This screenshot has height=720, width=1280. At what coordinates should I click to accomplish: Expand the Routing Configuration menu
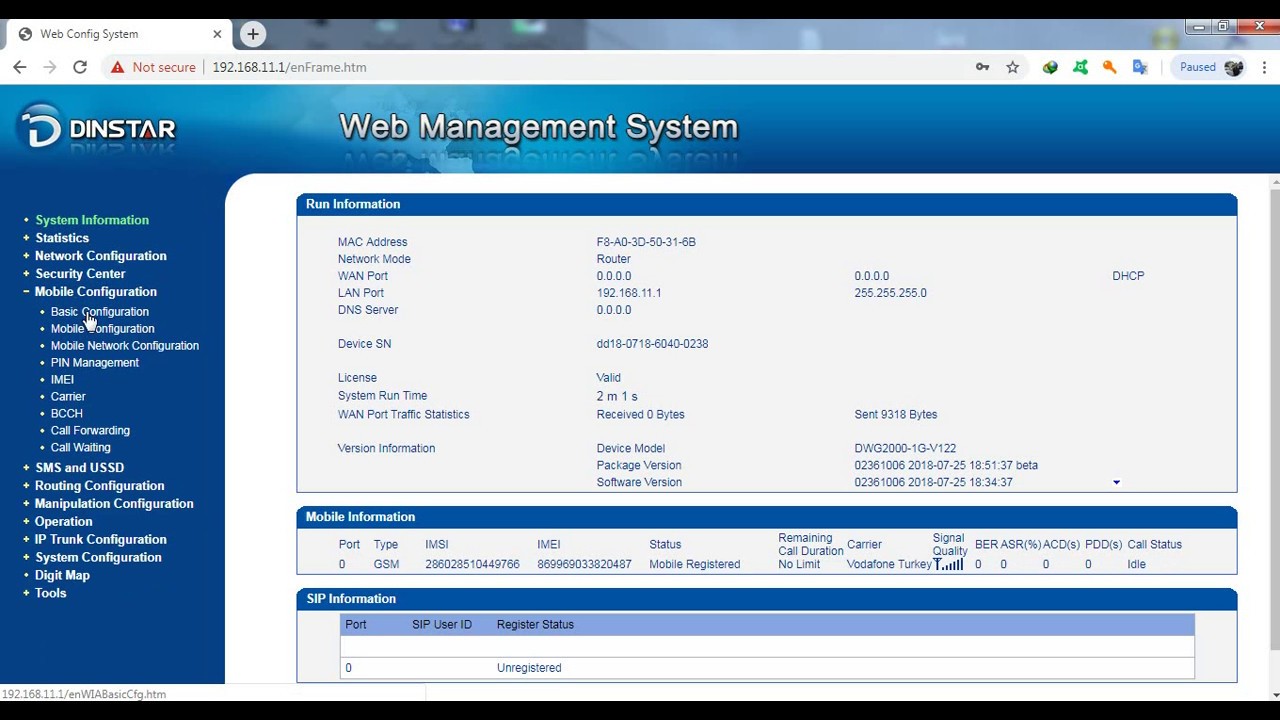pyautogui.click(x=99, y=486)
